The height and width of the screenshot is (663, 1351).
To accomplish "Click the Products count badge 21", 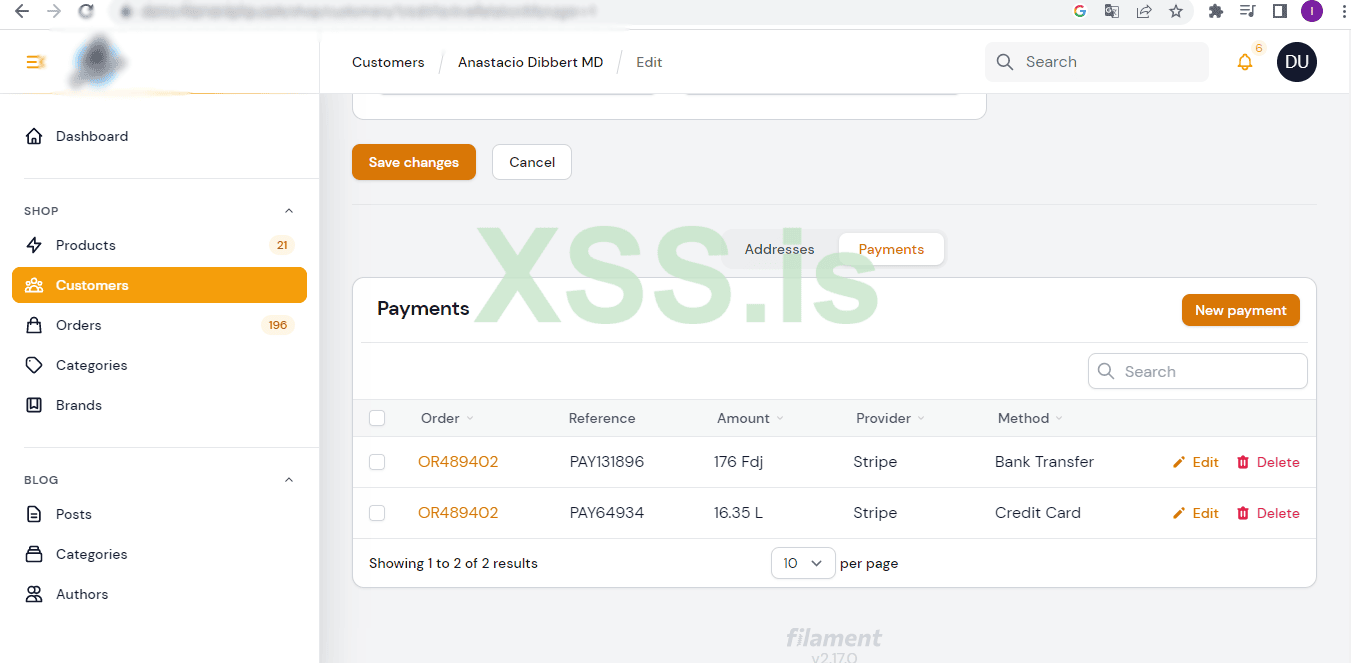I will tap(282, 245).
